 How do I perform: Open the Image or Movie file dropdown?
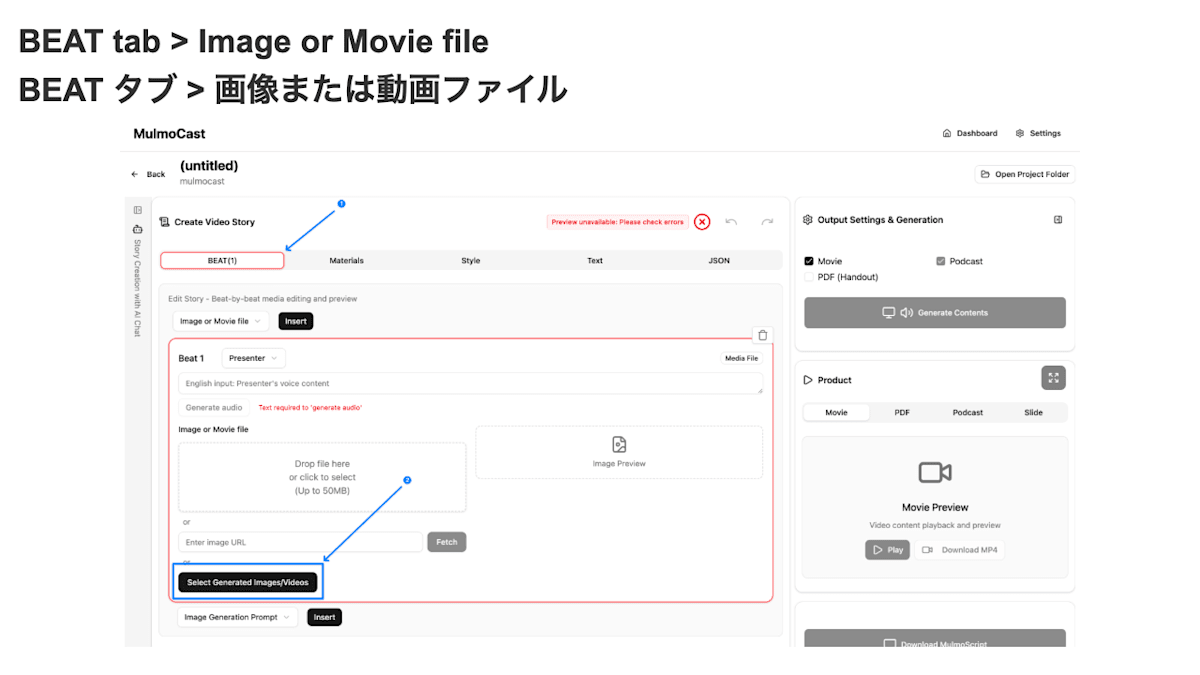(x=221, y=321)
